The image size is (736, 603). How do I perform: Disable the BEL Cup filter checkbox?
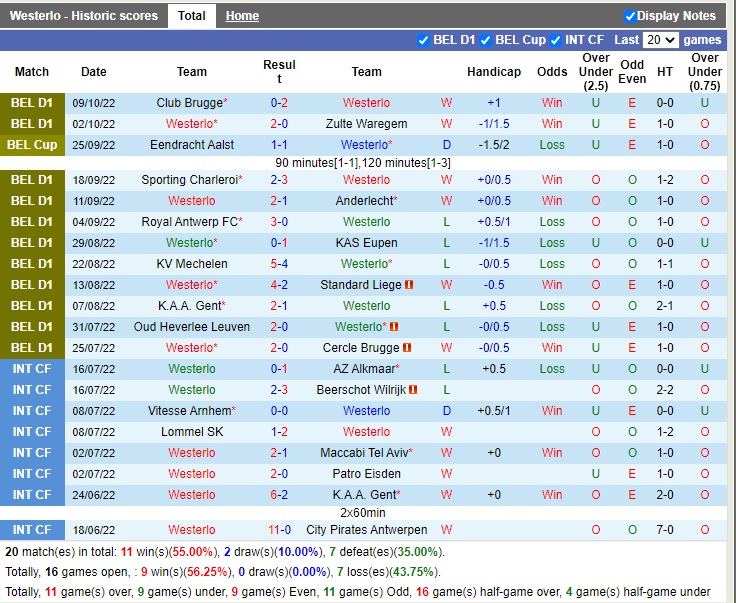pyautogui.click(x=486, y=40)
